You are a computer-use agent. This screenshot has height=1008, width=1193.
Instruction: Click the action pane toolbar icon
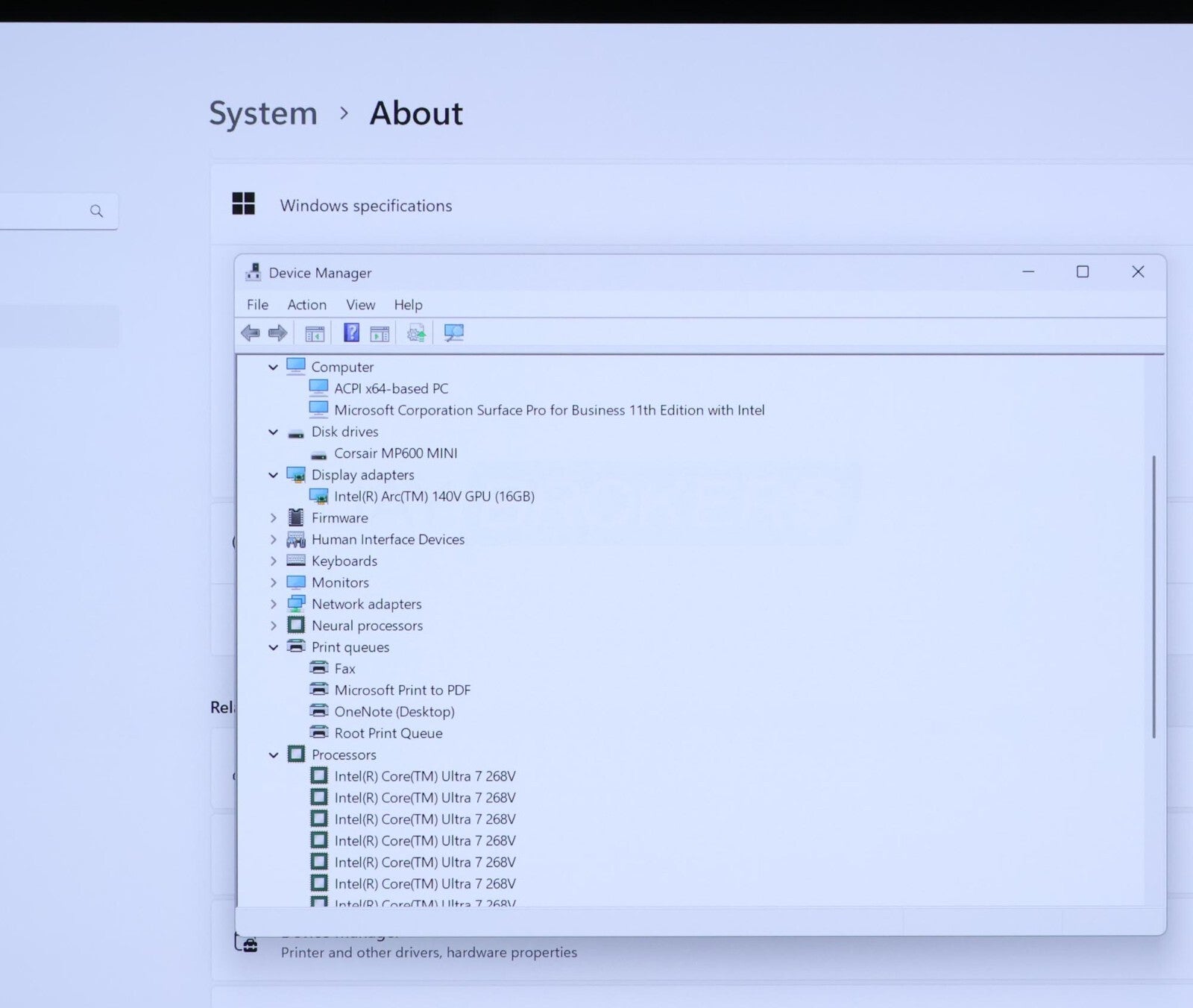(380, 333)
